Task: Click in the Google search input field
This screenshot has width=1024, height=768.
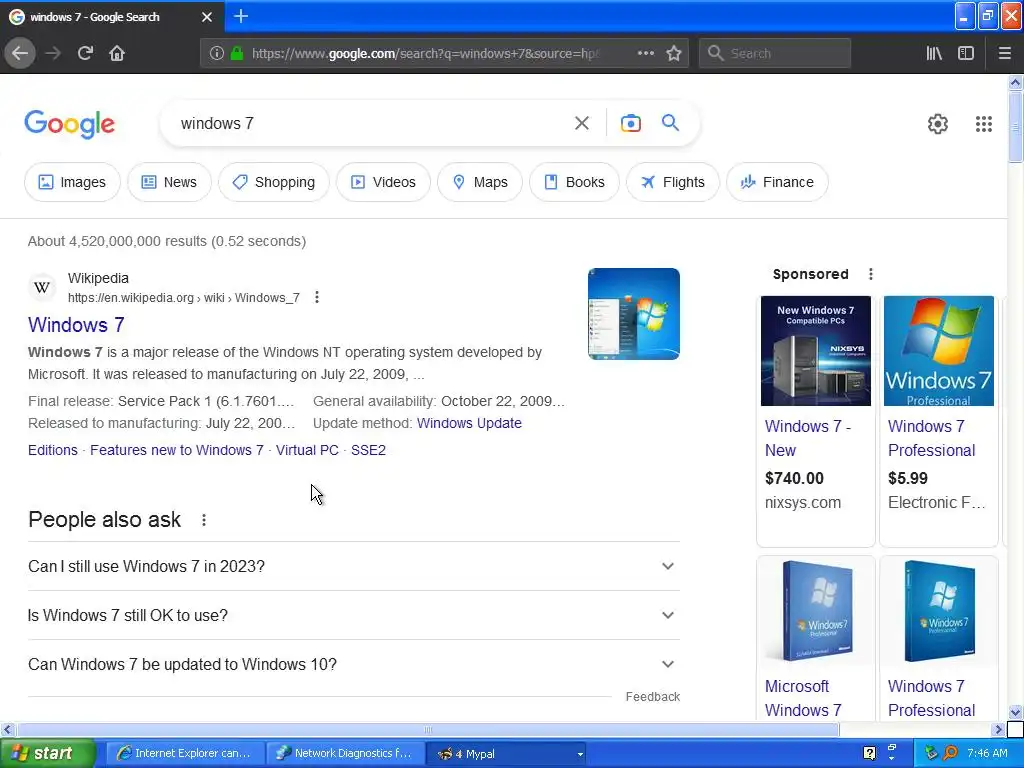Action: point(372,123)
